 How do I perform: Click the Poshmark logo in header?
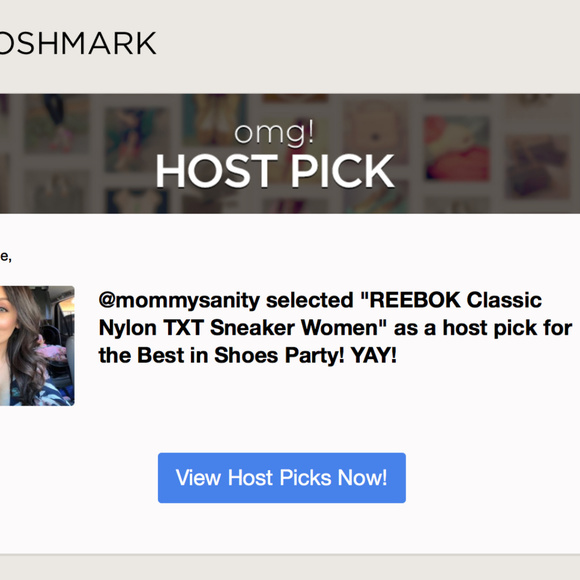tap(78, 43)
